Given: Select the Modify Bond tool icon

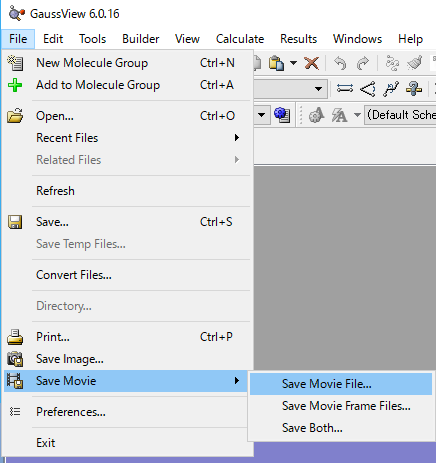Looking at the screenshot, I should tap(345, 89).
